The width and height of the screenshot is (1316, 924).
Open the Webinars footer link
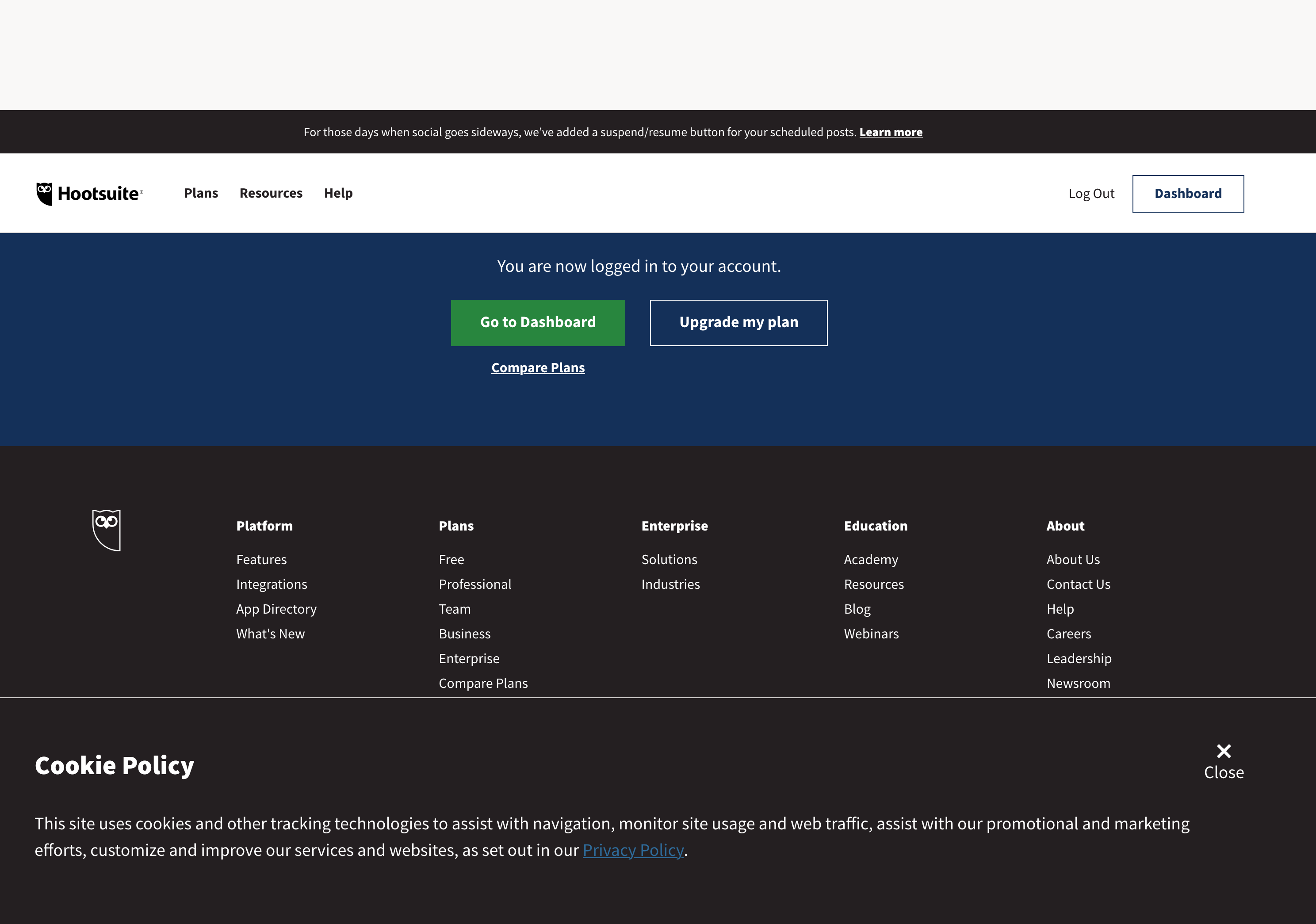click(x=871, y=634)
